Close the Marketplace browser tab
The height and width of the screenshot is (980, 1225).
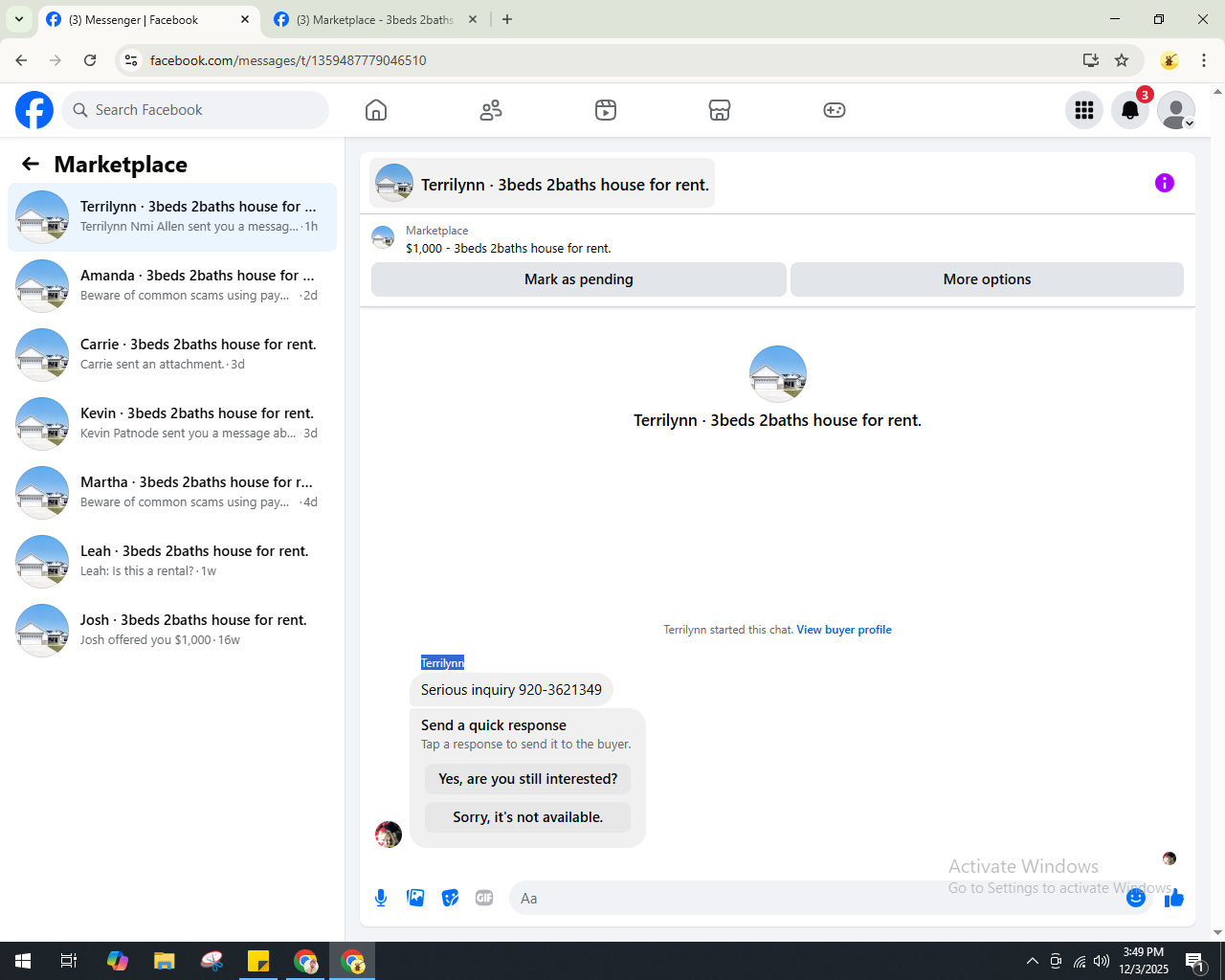[473, 19]
